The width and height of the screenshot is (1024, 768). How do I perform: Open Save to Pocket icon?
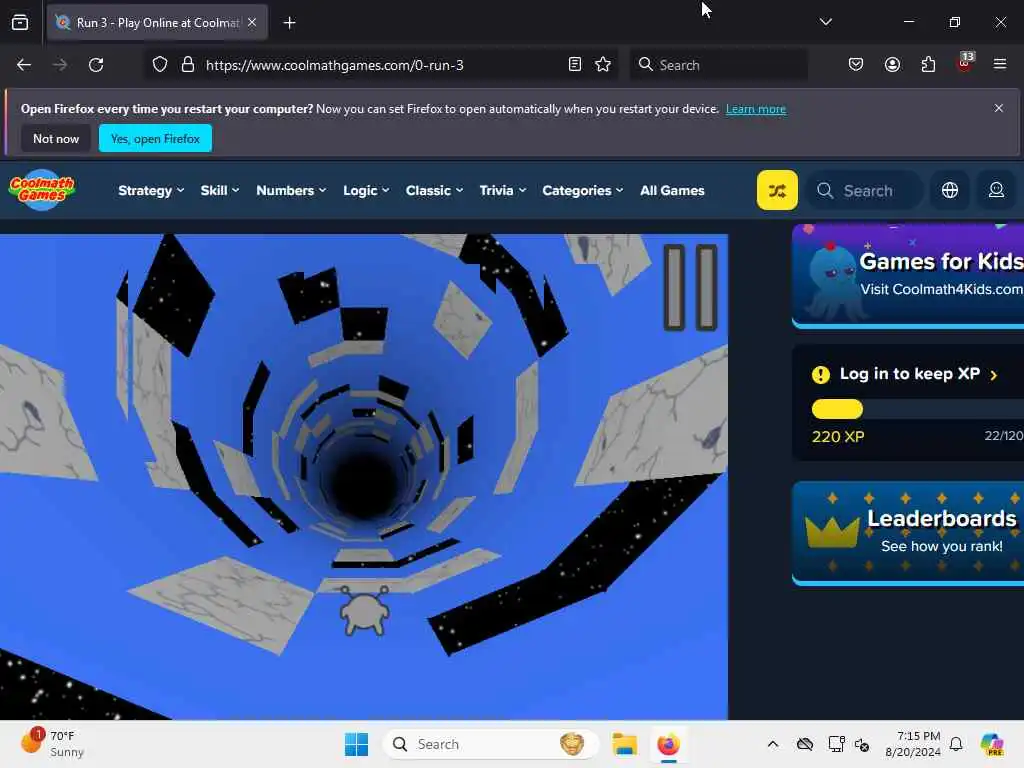point(856,65)
